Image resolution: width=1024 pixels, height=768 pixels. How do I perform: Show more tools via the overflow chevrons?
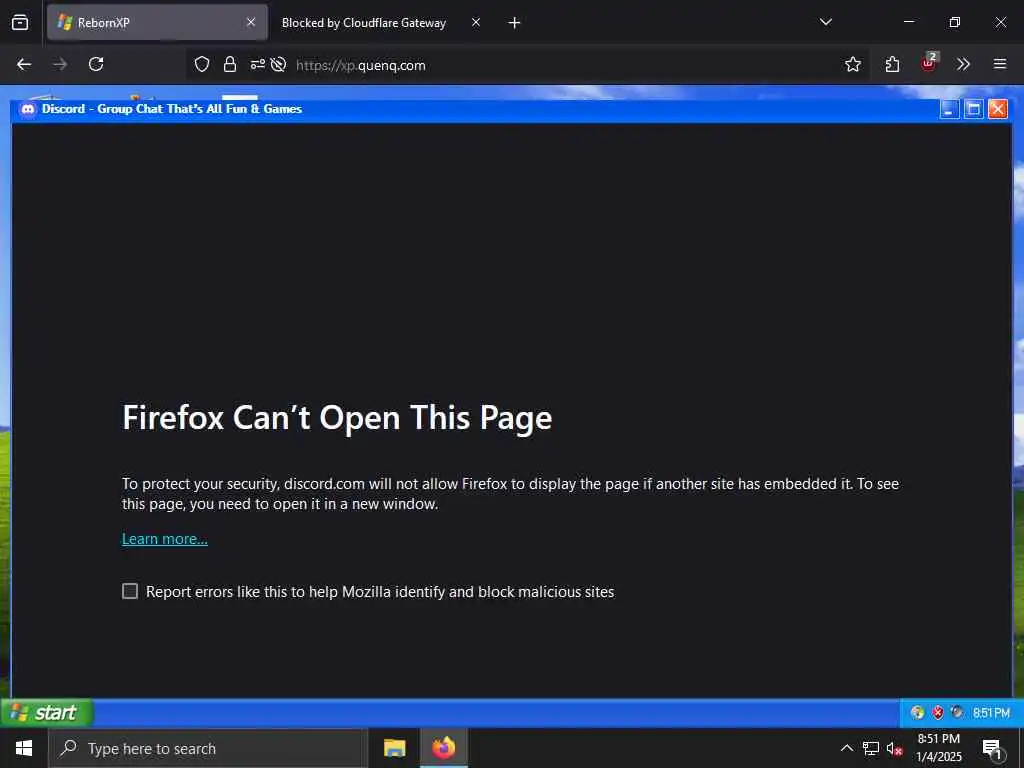pyautogui.click(x=963, y=64)
